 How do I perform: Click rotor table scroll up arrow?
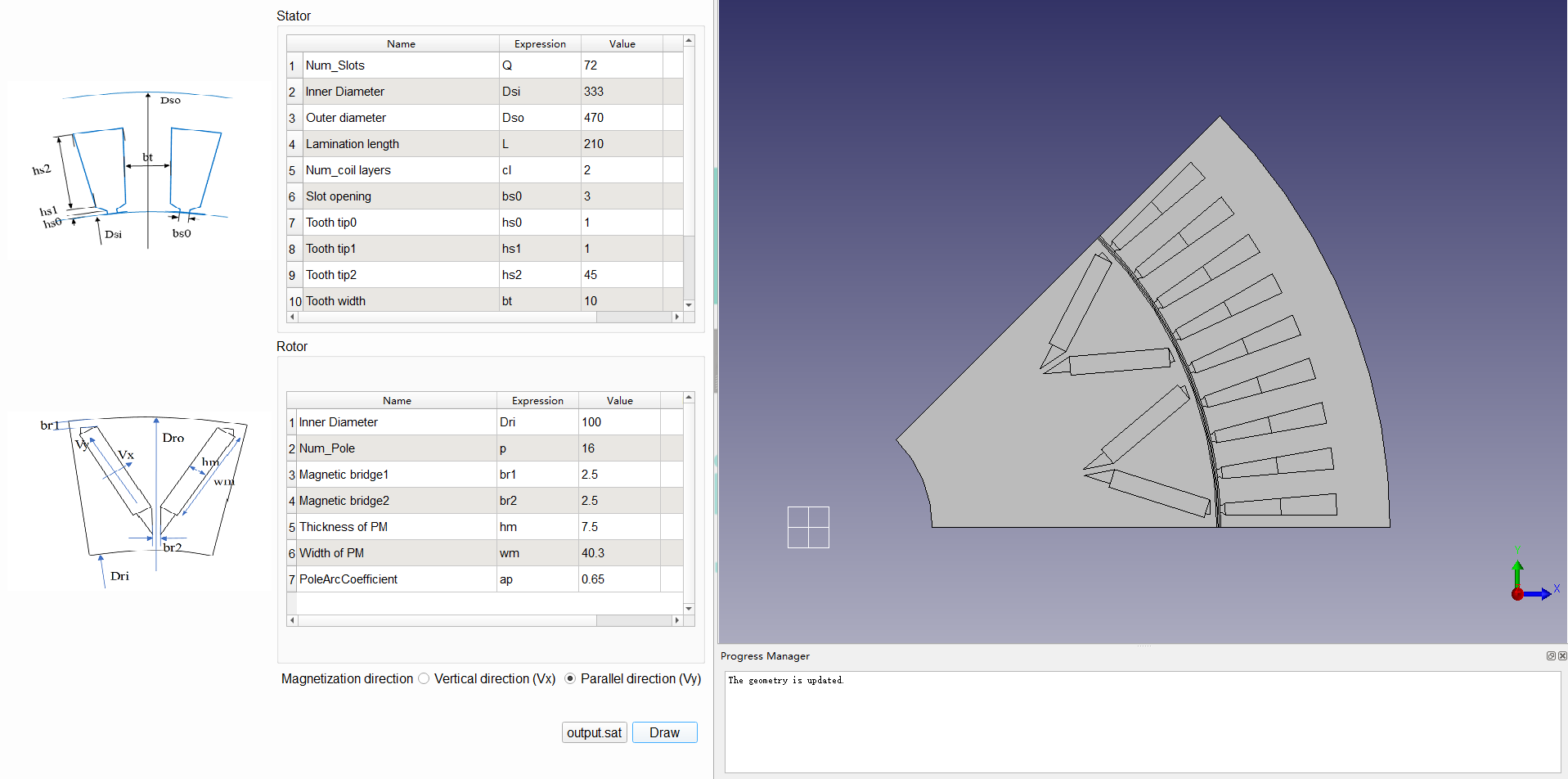[x=689, y=398]
